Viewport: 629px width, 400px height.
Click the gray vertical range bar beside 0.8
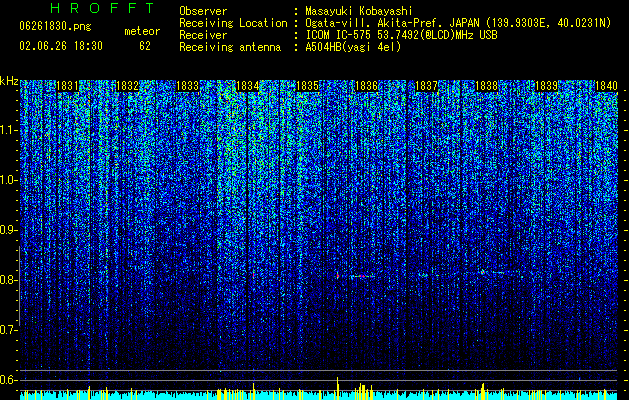tap(19, 286)
